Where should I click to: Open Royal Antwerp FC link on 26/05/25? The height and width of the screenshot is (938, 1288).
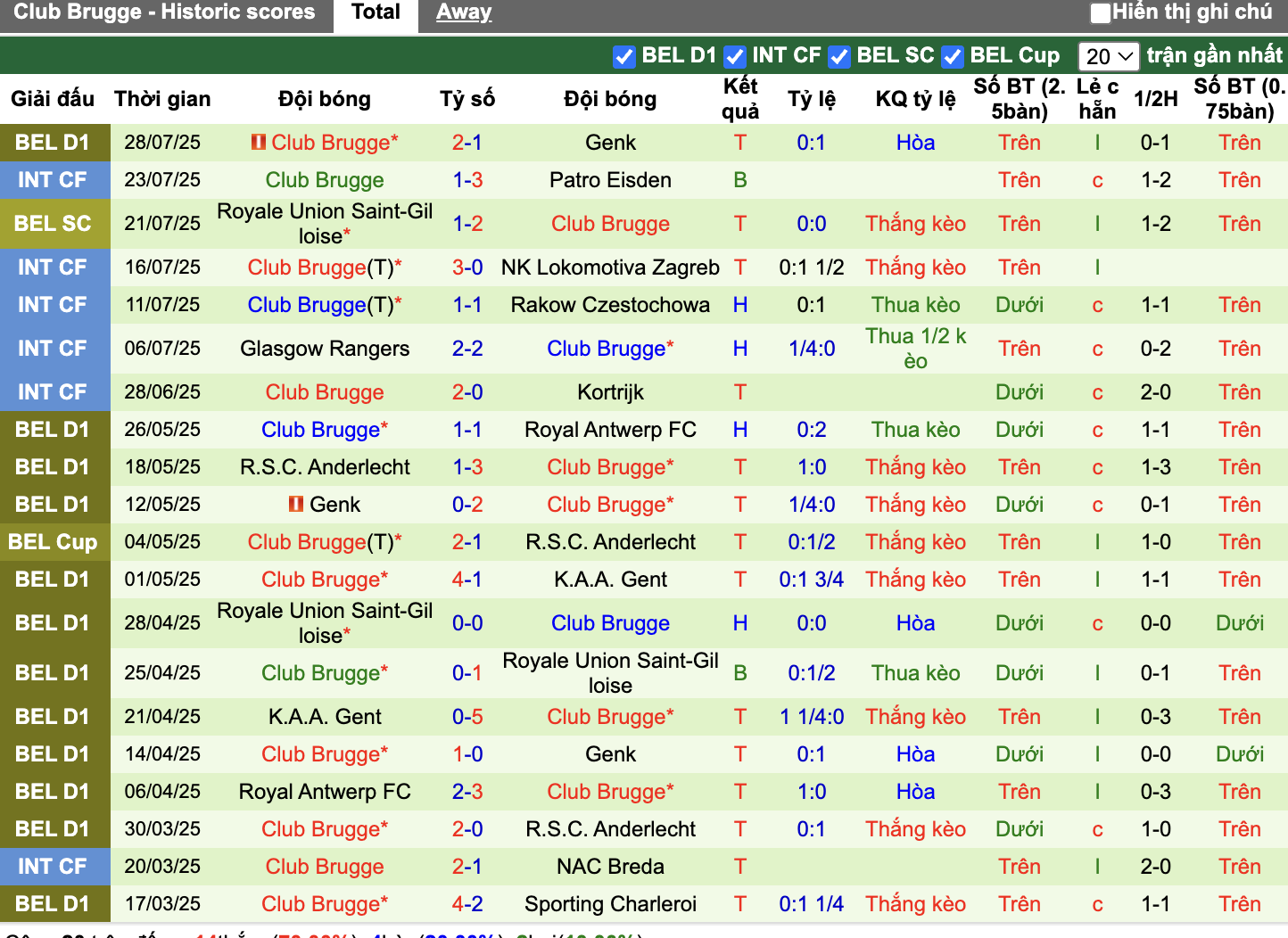(610, 430)
